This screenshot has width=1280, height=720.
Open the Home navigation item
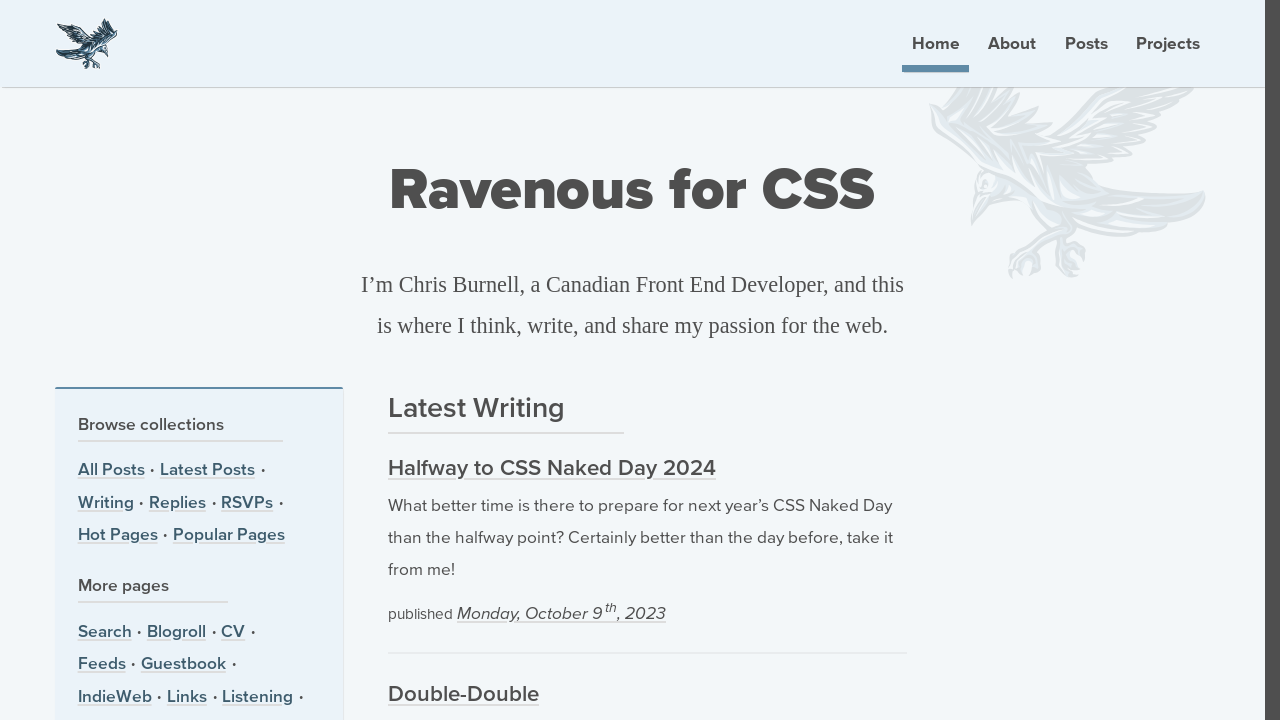[x=935, y=43]
